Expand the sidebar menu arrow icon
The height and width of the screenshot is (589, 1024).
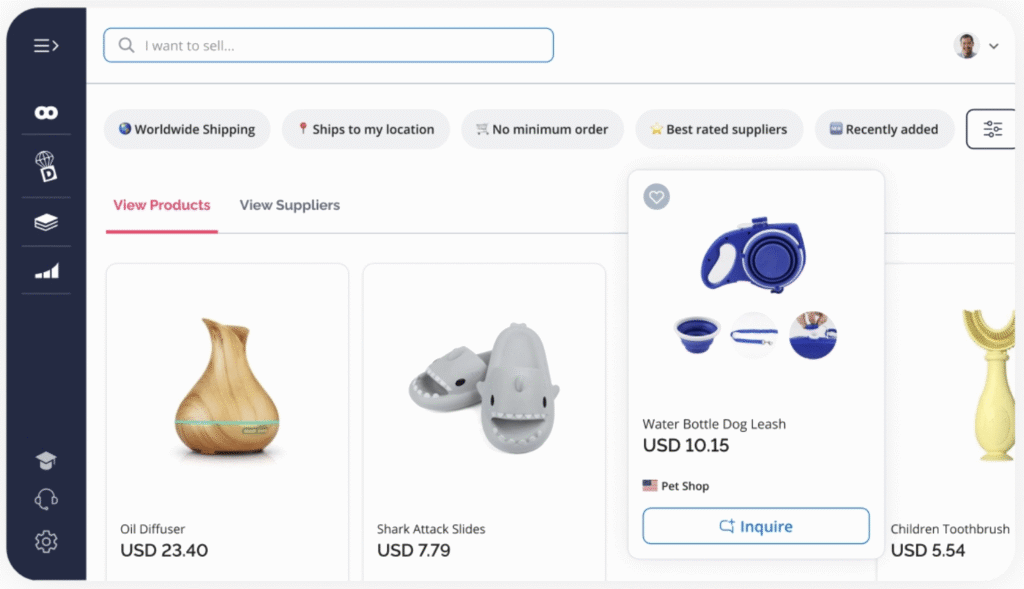pyautogui.click(x=46, y=46)
